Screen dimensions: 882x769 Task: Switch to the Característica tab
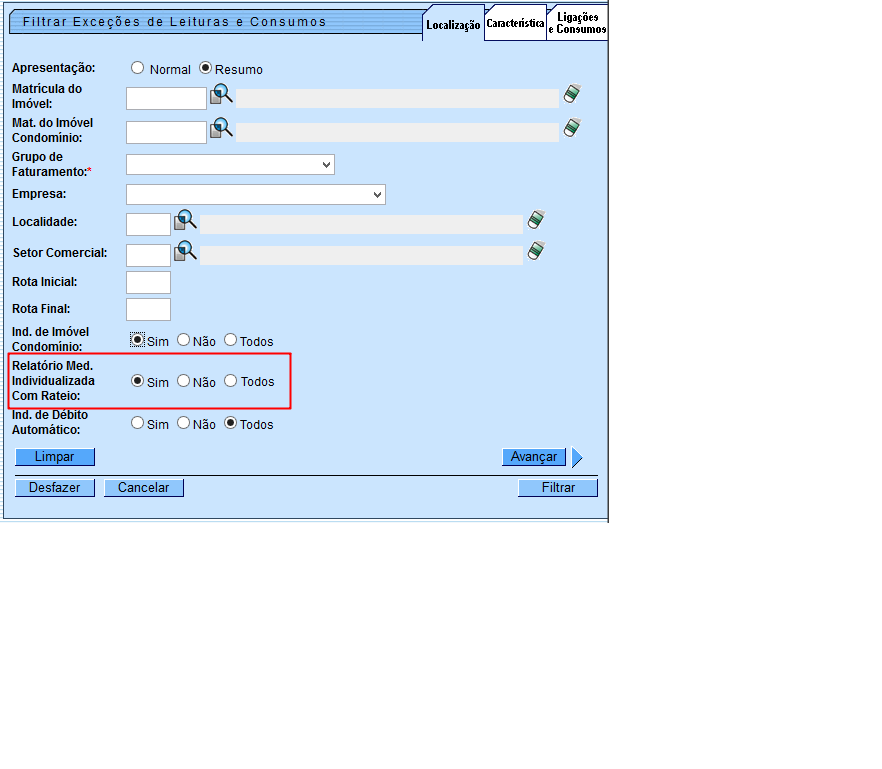pos(515,23)
